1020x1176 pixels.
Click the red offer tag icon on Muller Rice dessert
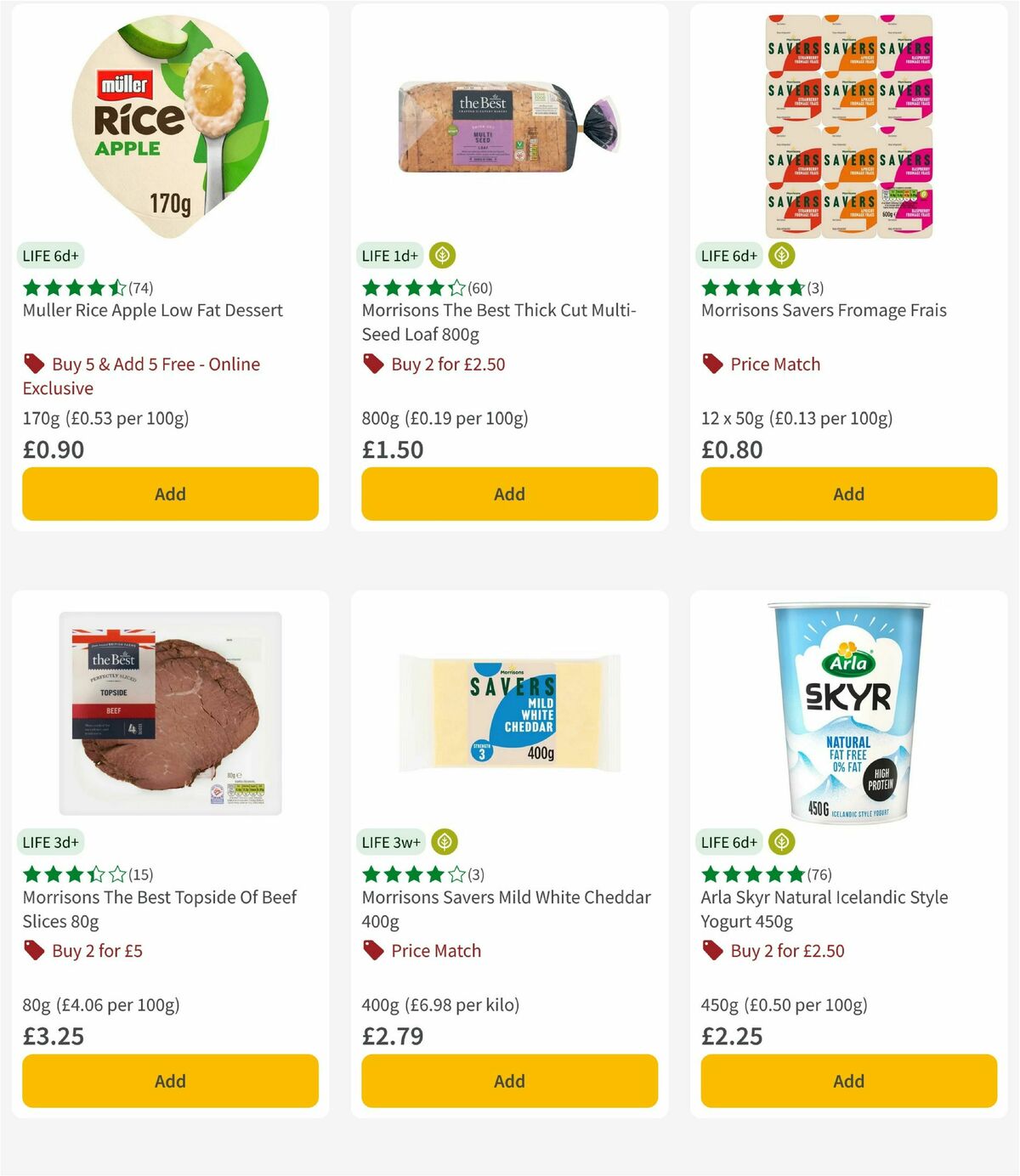click(x=34, y=364)
